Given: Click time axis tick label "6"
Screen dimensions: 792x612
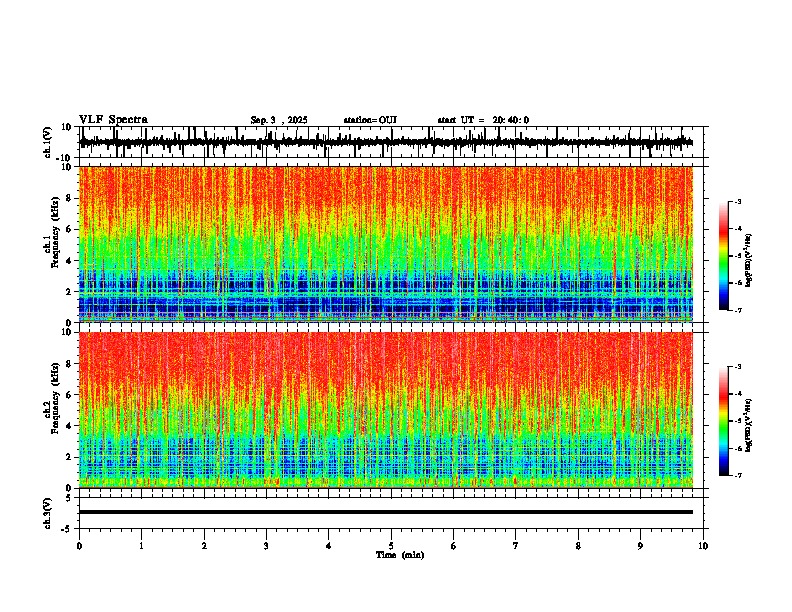Looking at the screenshot, I should (454, 546).
